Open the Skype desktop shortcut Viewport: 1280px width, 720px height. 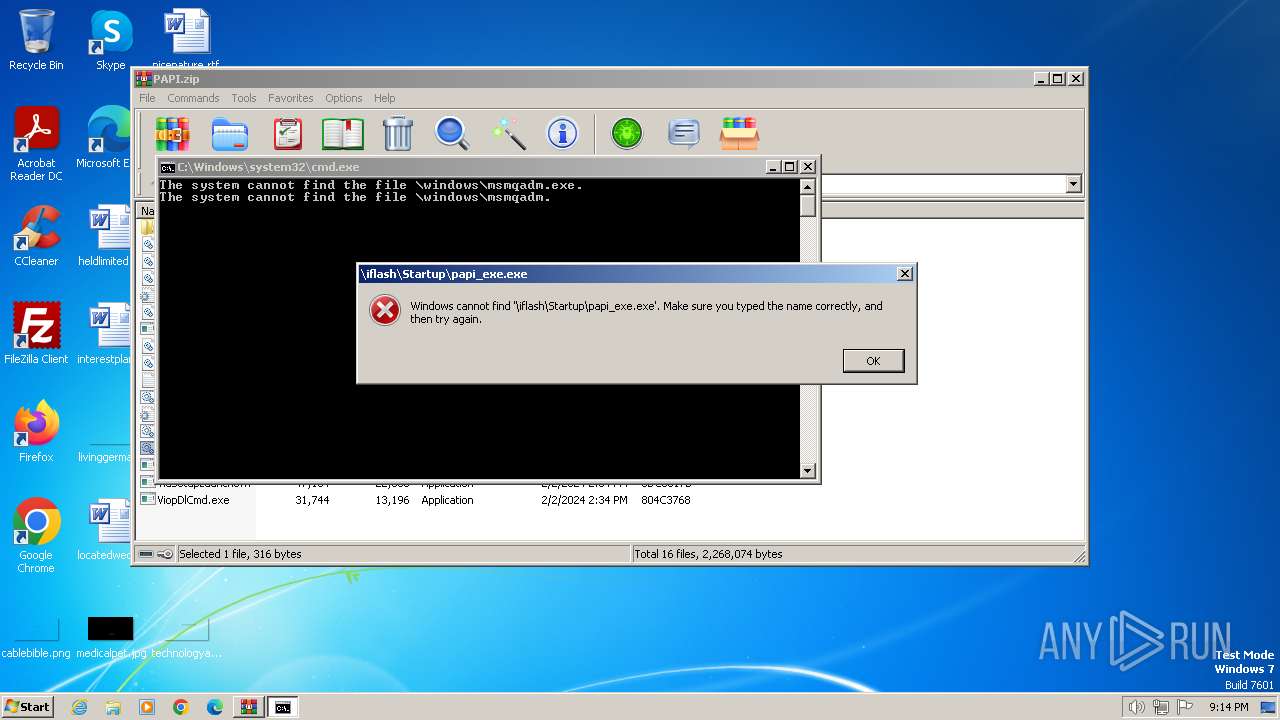pos(110,40)
